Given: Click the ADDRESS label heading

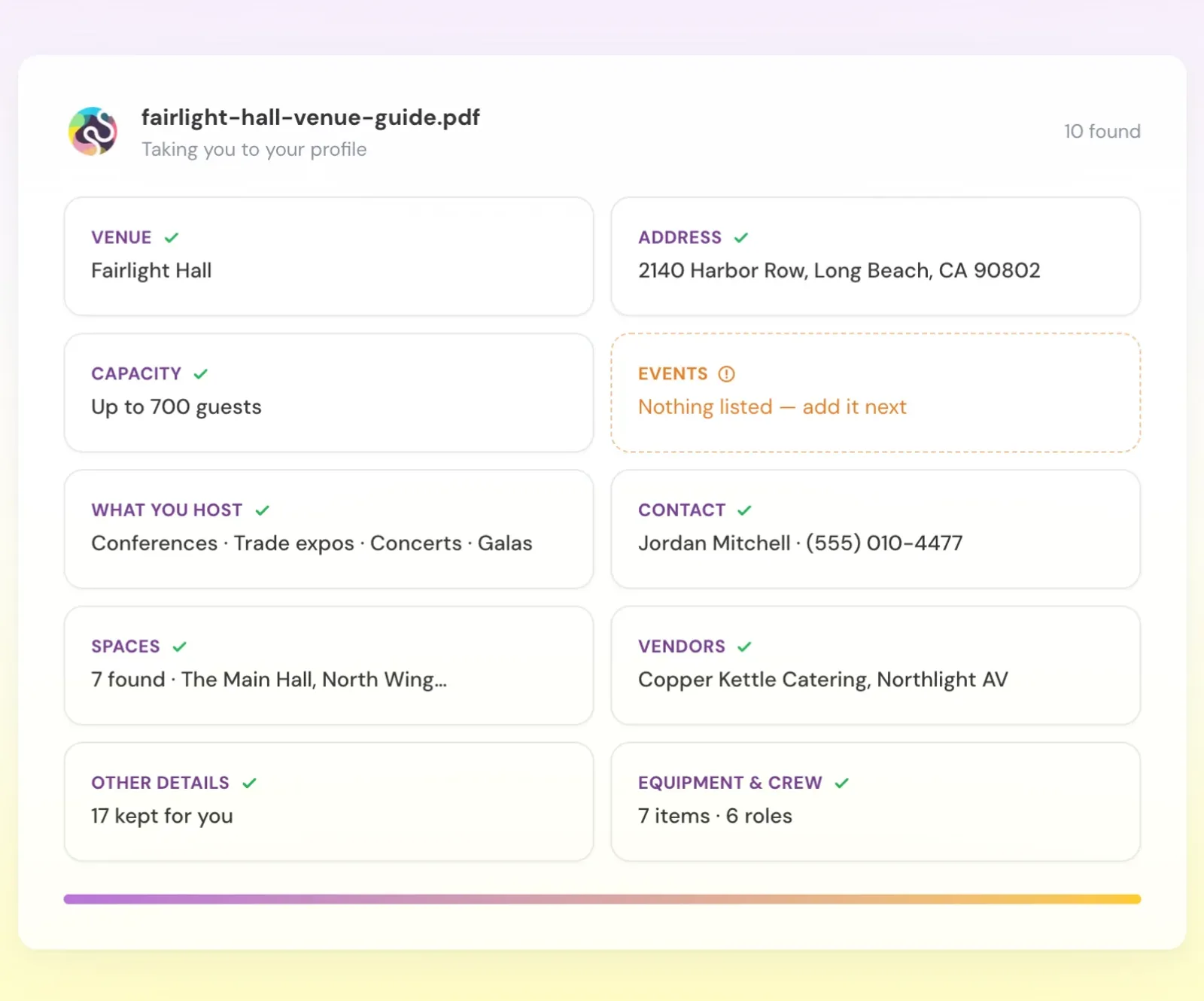Looking at the screenshot, I should 680,238.
